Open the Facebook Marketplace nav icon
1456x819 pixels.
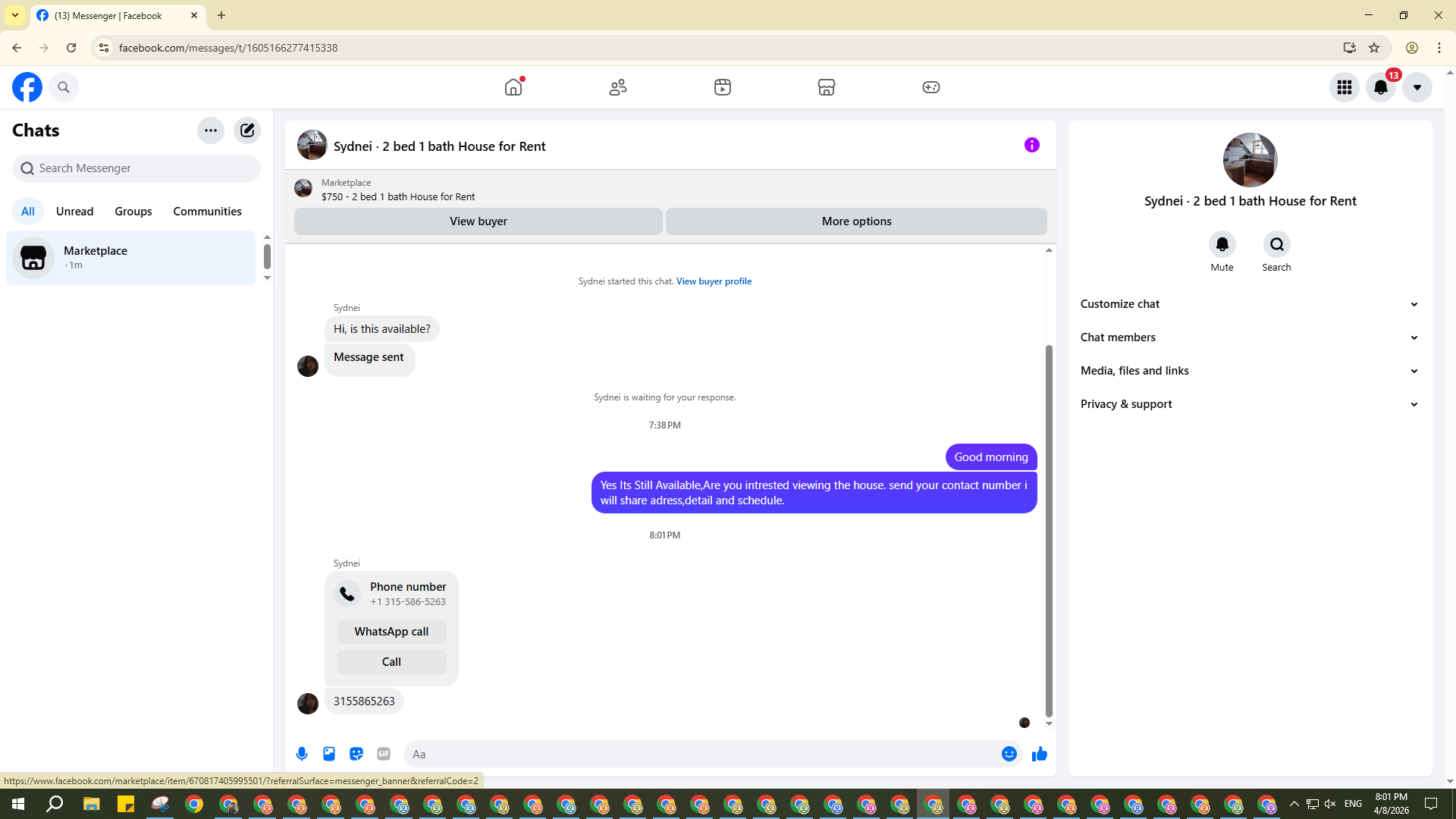coord(827,87)
